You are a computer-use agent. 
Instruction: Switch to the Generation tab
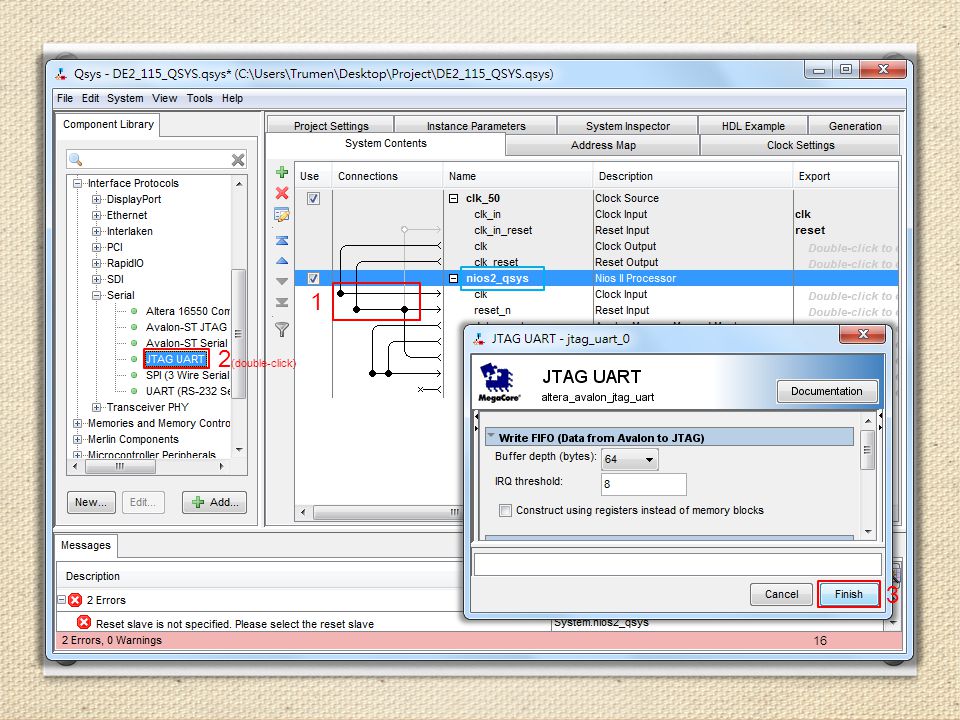tap(855, 126)
